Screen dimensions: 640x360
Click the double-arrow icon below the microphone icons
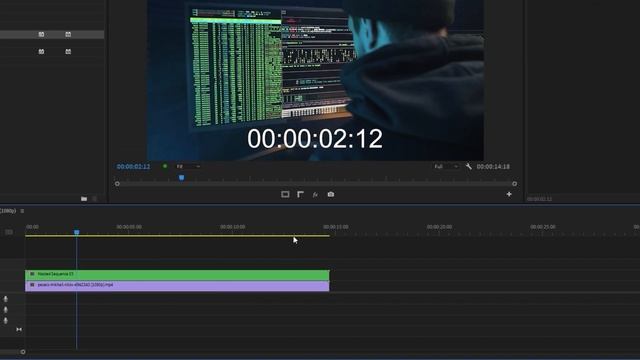click(19, 329)
